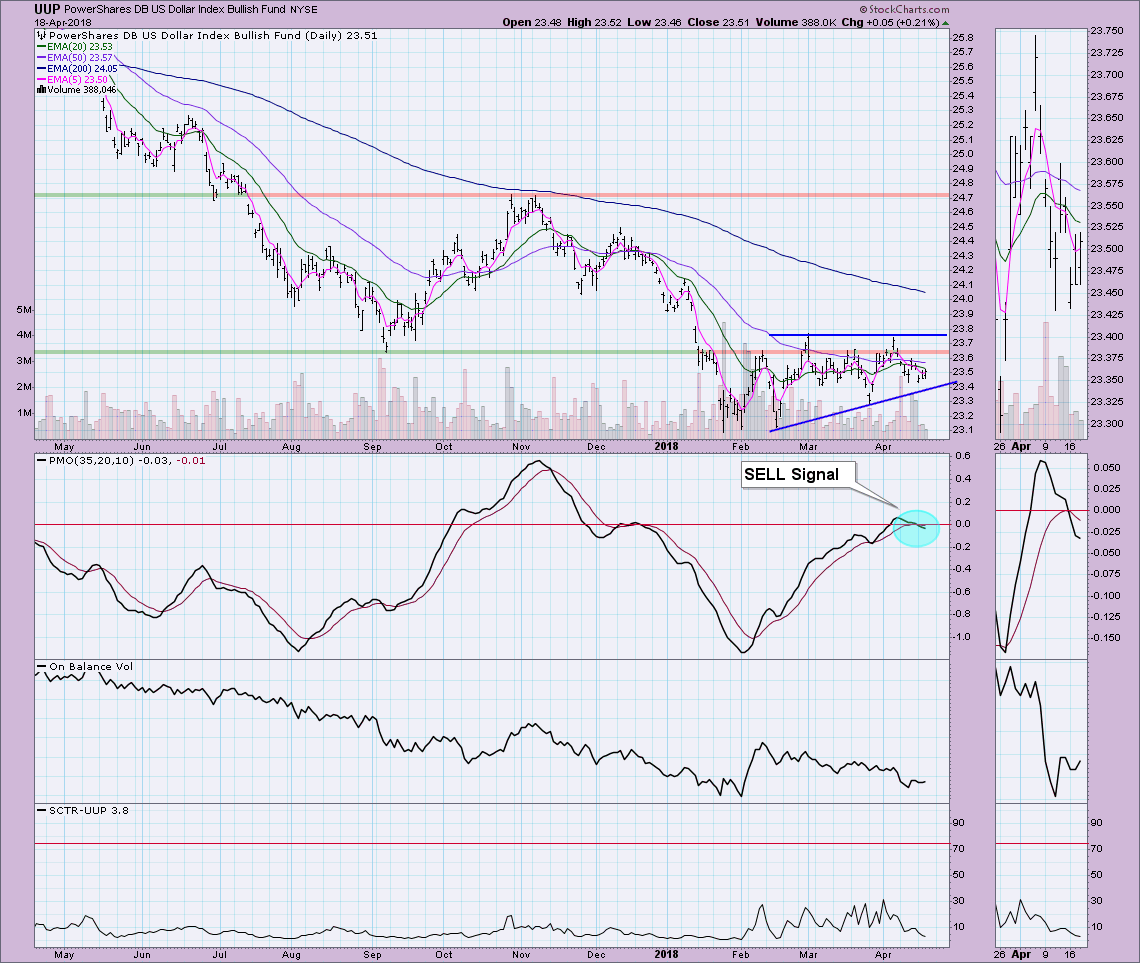Click the 0.050 label on the zoom PMO axis
The image size is (1140, 963).
[1107, 467]
